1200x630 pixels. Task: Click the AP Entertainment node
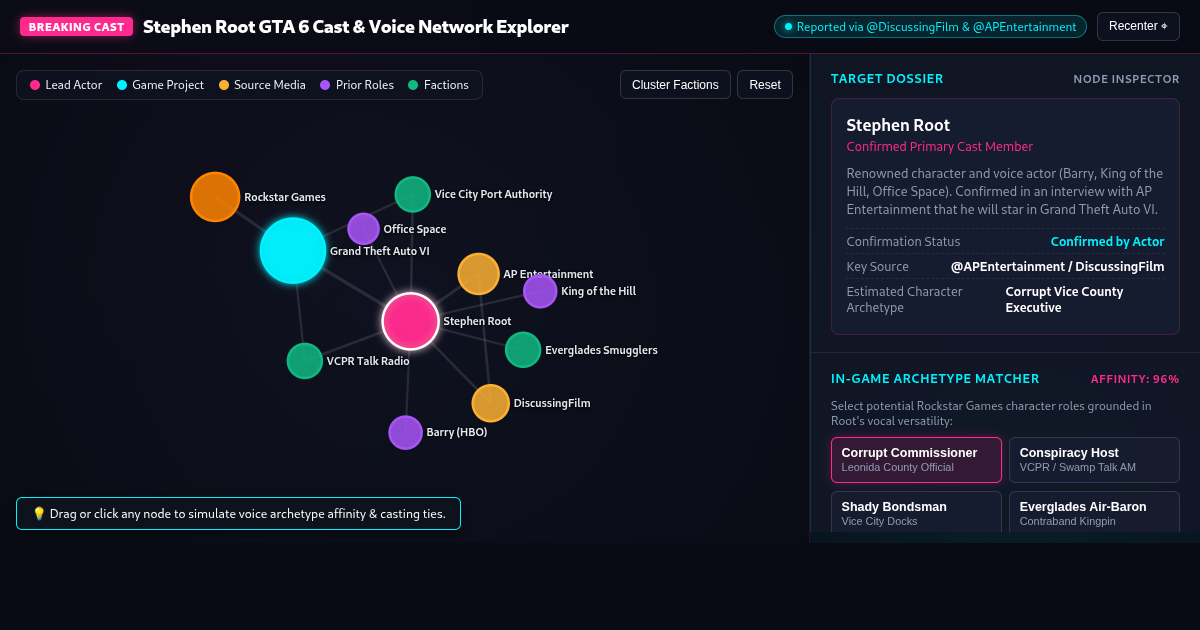pyautogui.click(x=478, y=274)
